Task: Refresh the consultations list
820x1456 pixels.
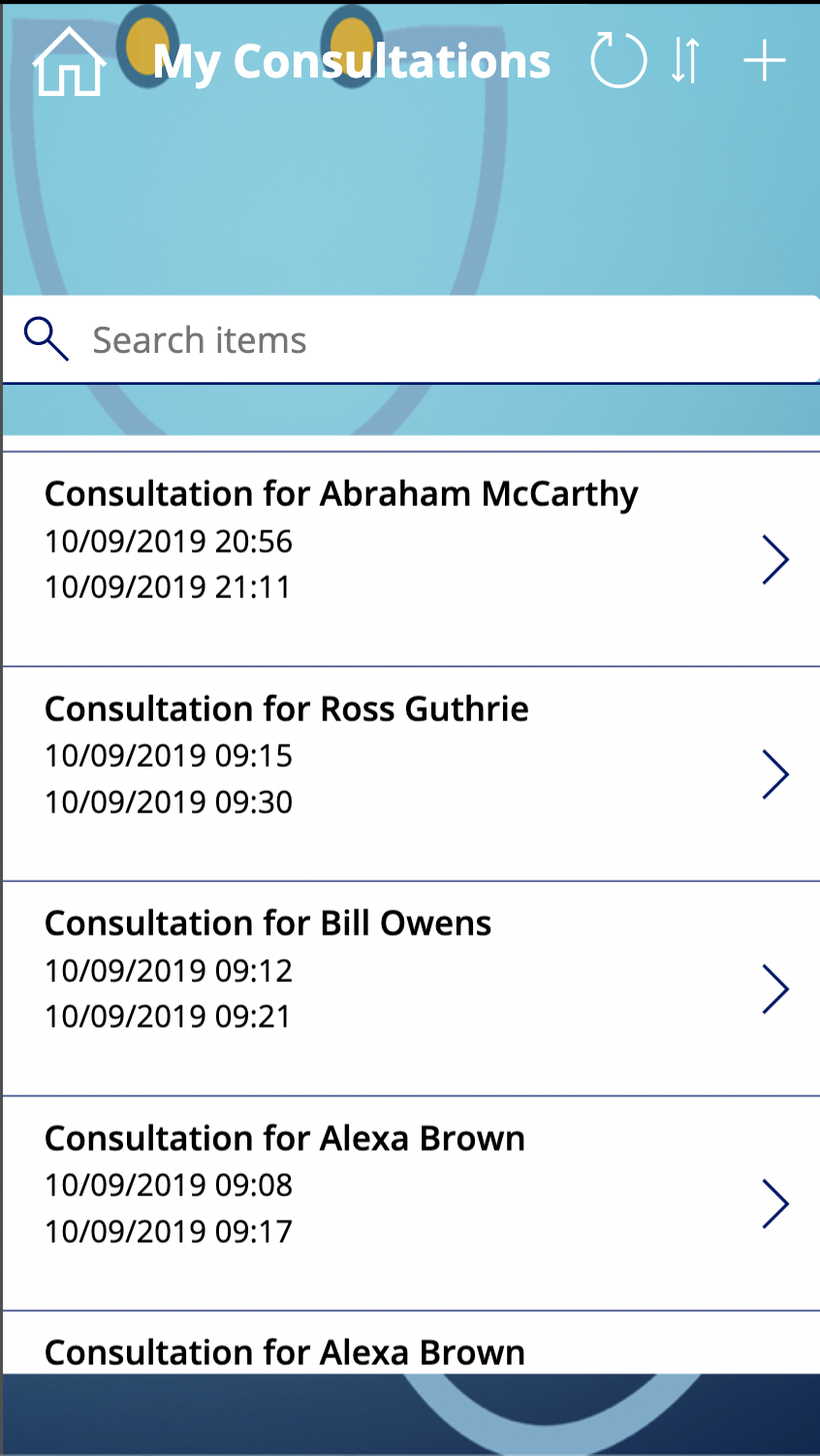Action: click(618, 61)
